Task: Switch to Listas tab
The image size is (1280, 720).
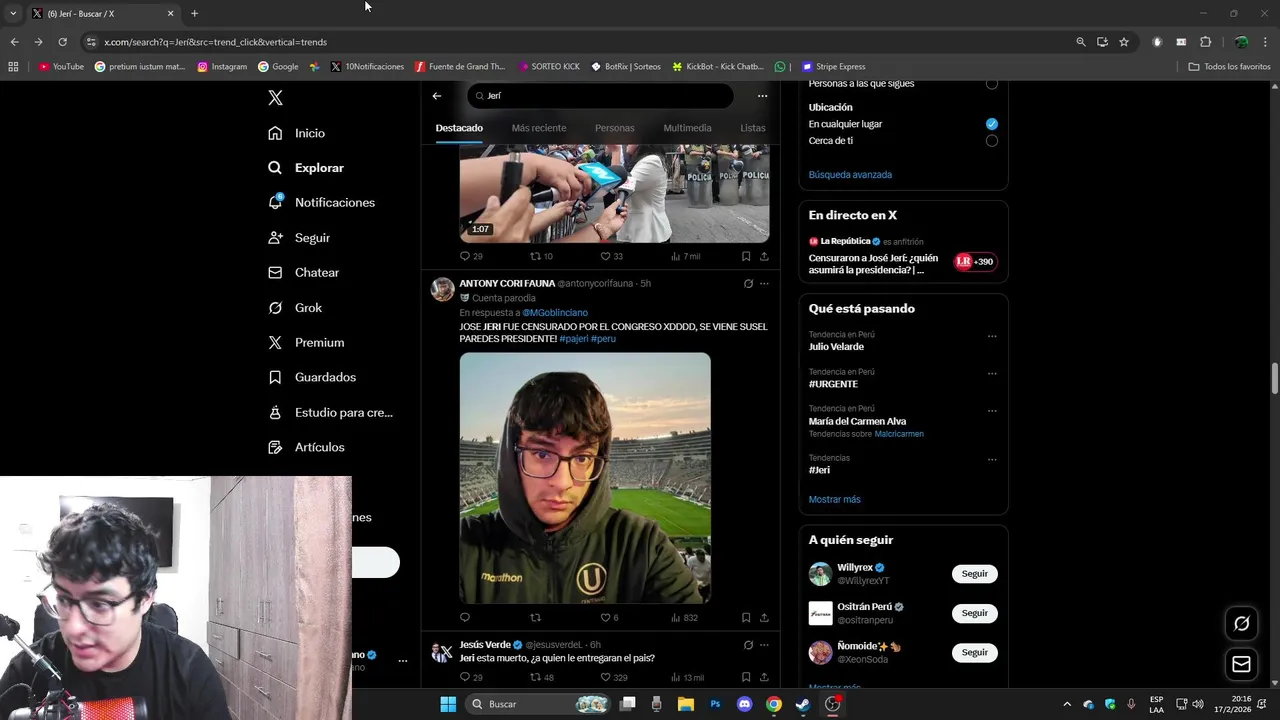Action: [753, 128]
